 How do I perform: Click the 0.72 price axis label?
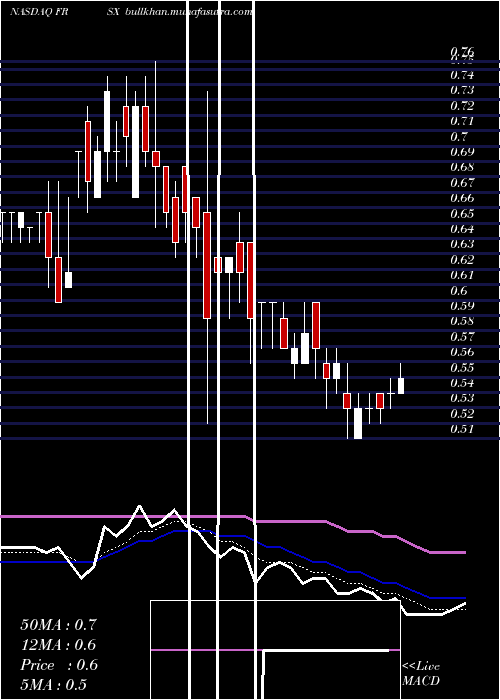point(462,106)
